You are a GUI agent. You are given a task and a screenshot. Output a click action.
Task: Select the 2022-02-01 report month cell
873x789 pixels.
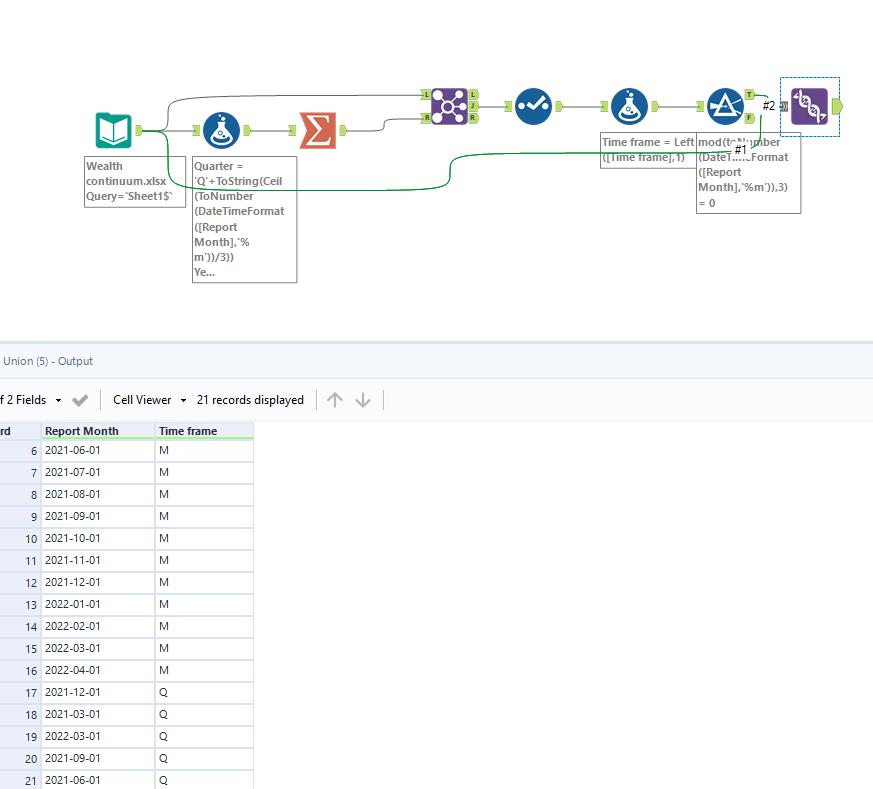pos(98,626)
